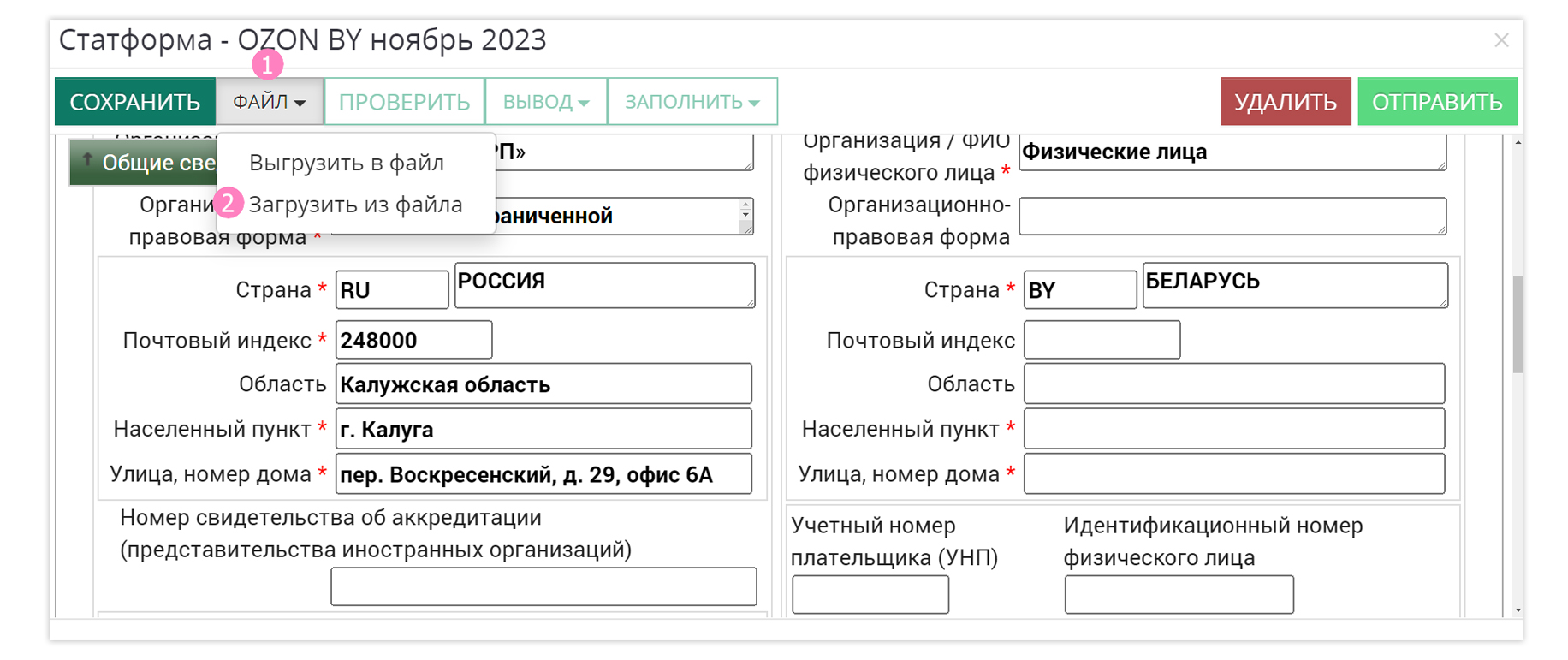The width and height of the screenshot is (1568, 660).
Task: Click the RU country code field
Action: coord(391,290)
